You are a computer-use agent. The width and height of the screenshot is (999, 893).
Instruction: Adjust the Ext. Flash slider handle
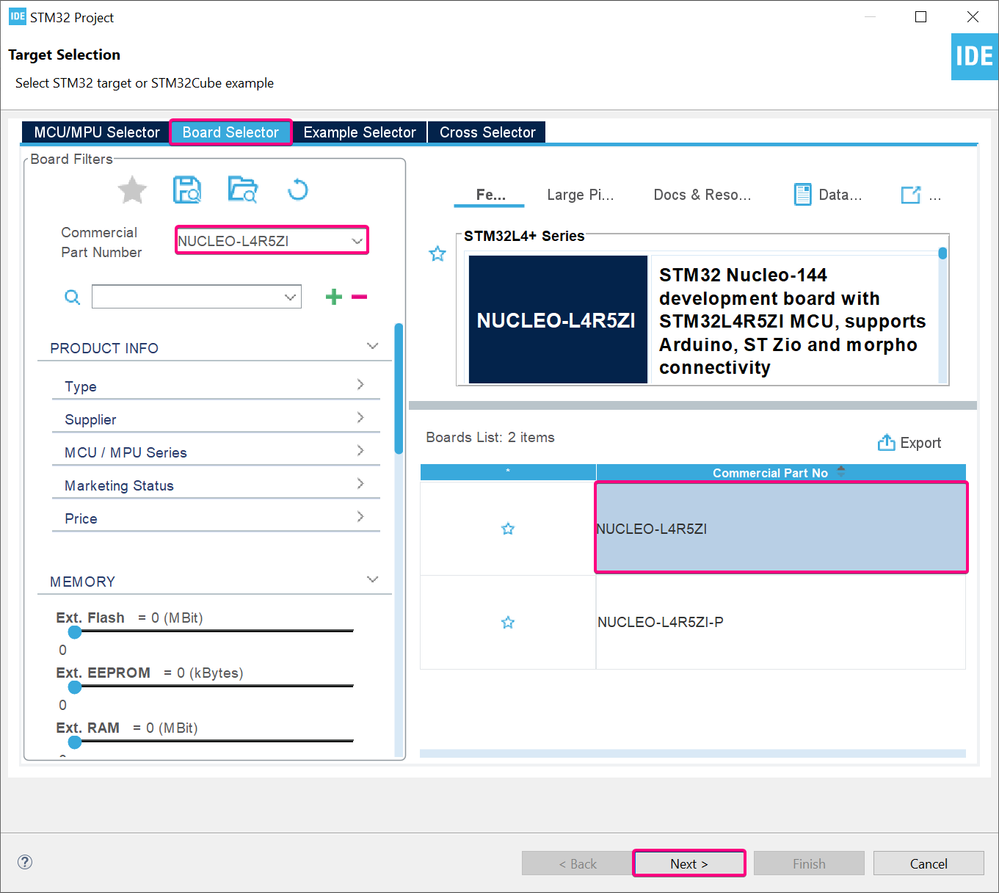click(x=75, y=632)
